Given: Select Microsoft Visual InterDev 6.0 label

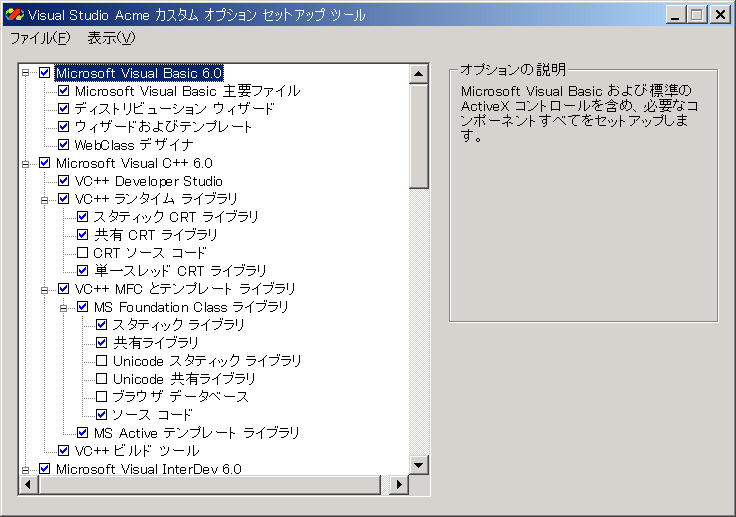Looking at the screenshot, I should point(148,468).
